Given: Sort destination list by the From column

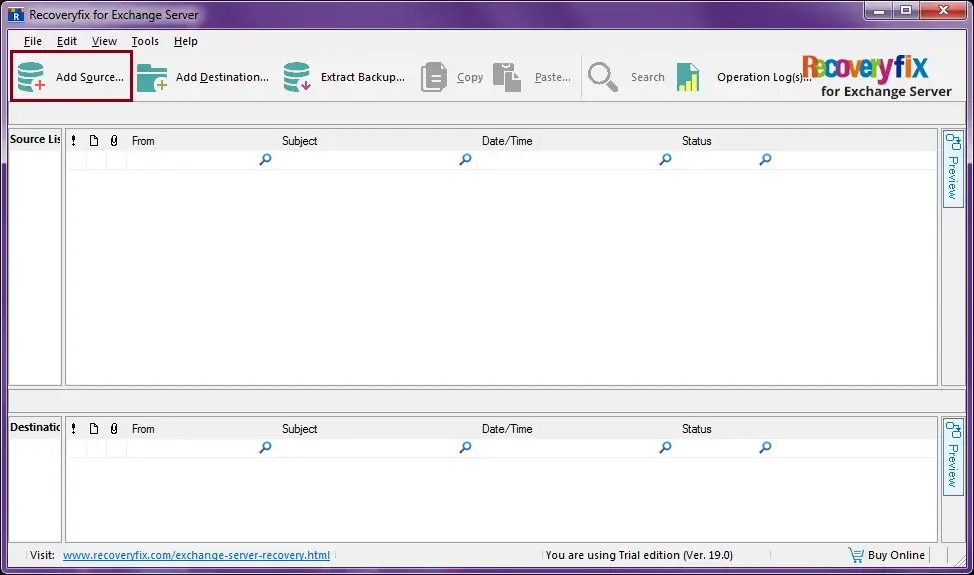Looking at the screenshot, I should pos(143,429).
